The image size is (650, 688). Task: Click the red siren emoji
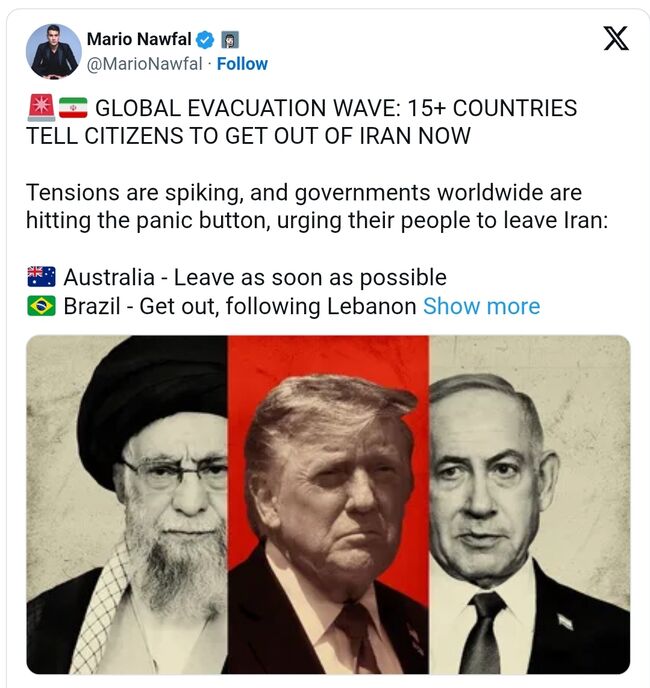[41, 108]
